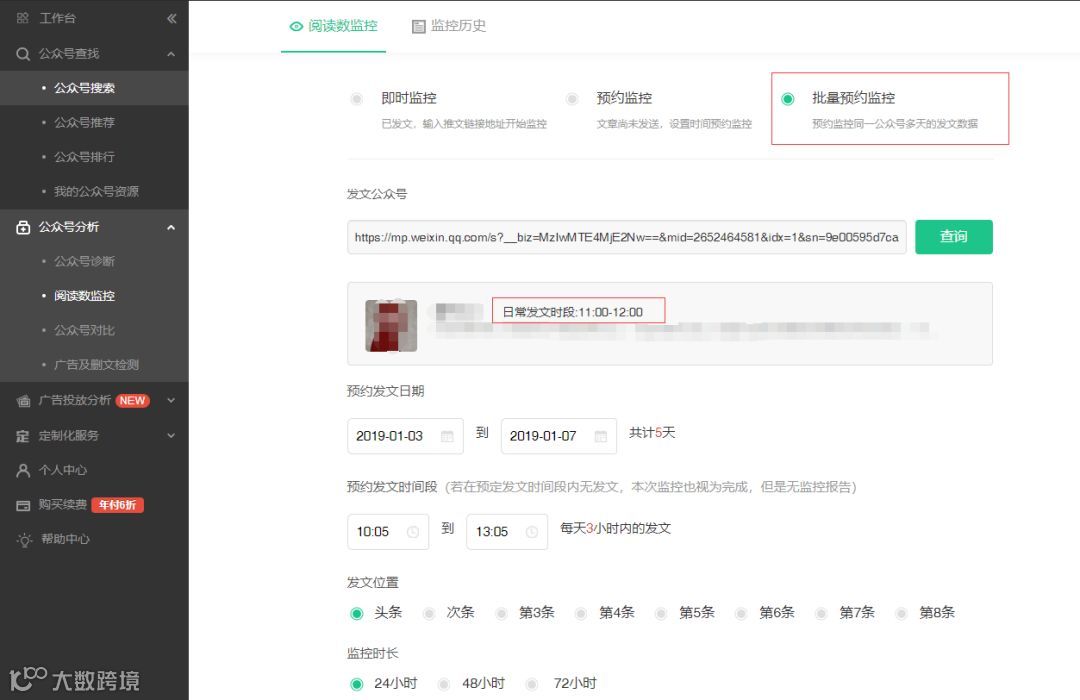This screenshot has width=1080, height=700.
Task: Click the 购买续费 card icon
Action: (x=23, y=505)
